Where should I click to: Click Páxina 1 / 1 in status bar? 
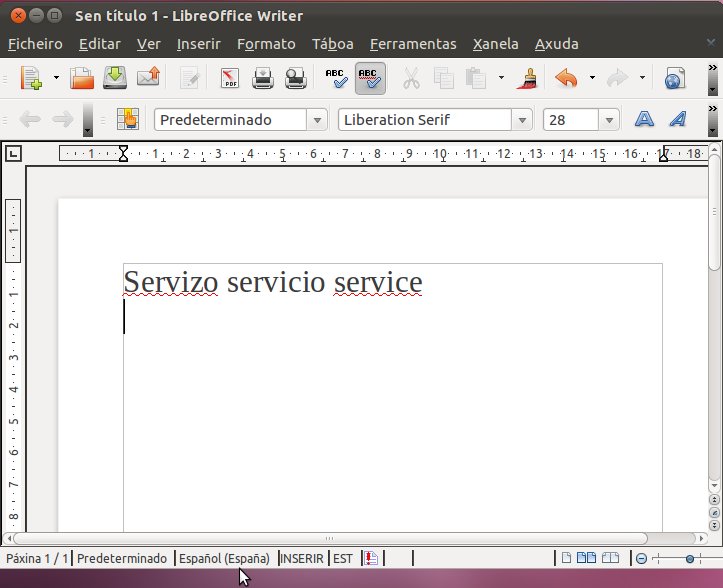coord(36,558)
